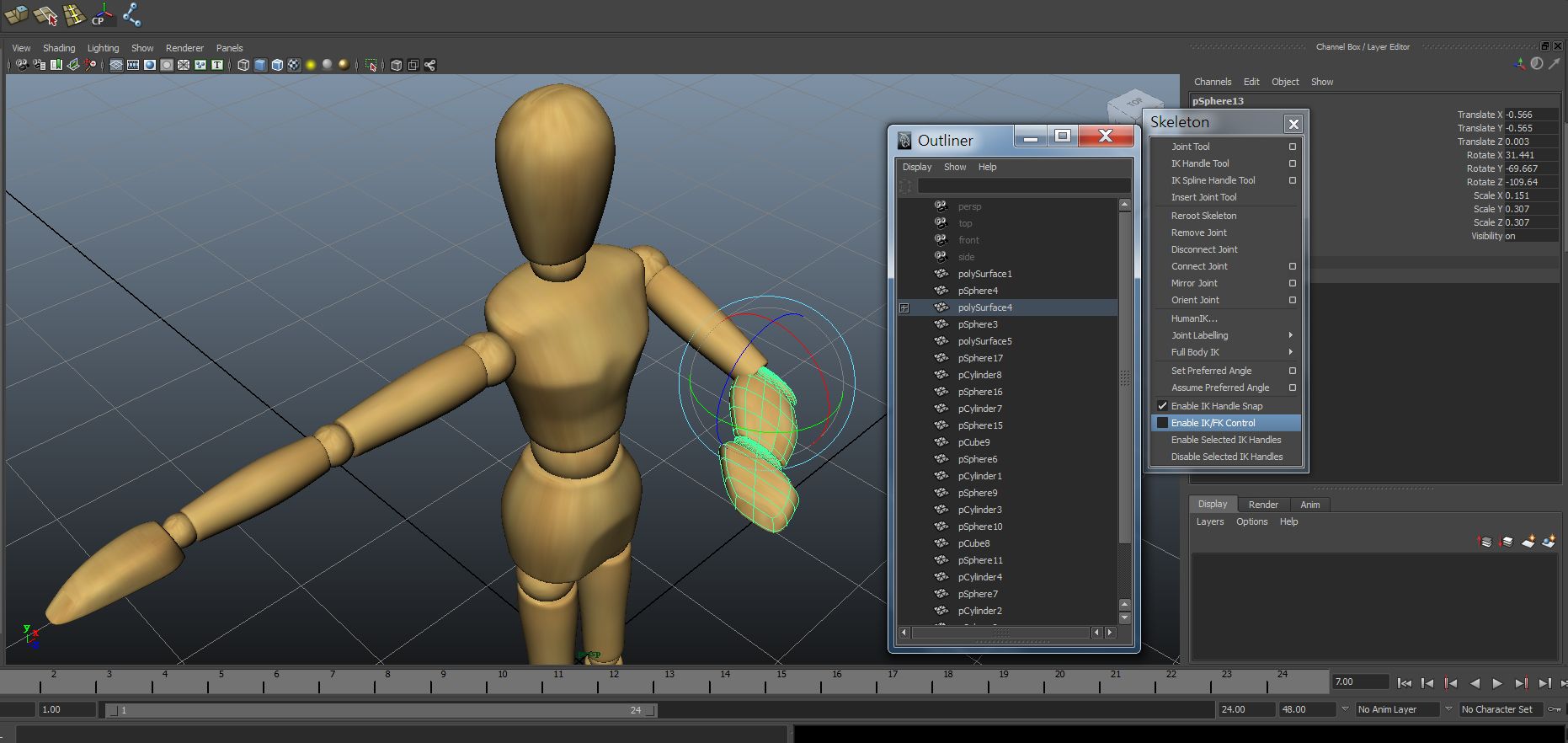The image size is (1568, 743).
Task: Click the textured checker shading icon
Action: (x=294, y=65)
